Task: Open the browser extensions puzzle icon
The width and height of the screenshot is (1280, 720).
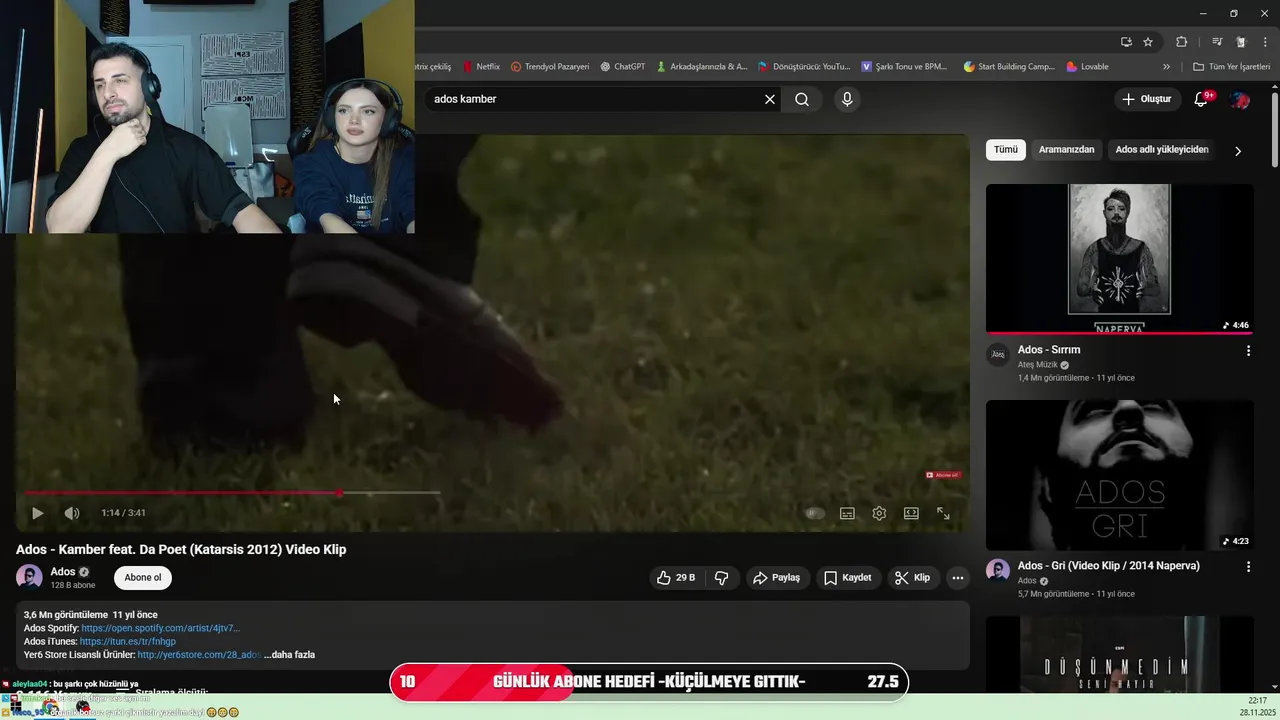Action: pos(1182,42)
